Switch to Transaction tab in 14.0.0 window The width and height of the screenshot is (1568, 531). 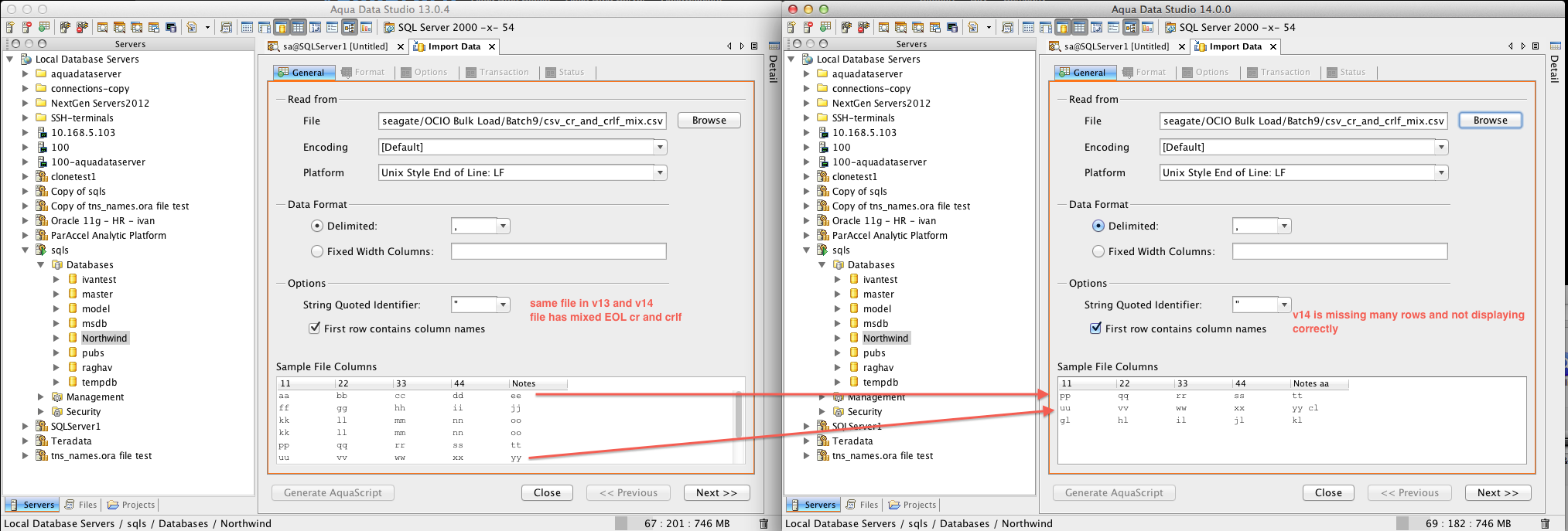click(x=1278, y=72)
